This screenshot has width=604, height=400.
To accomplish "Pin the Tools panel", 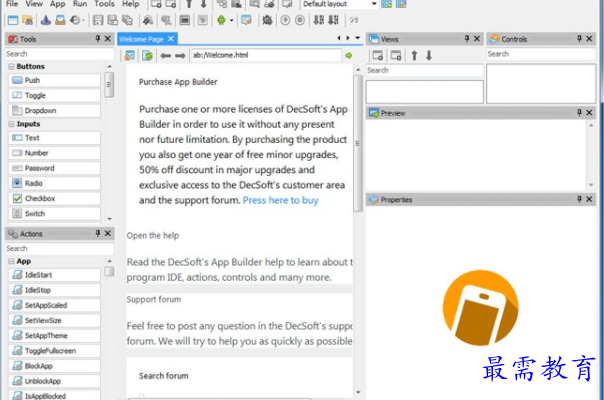I will [98, 39].
